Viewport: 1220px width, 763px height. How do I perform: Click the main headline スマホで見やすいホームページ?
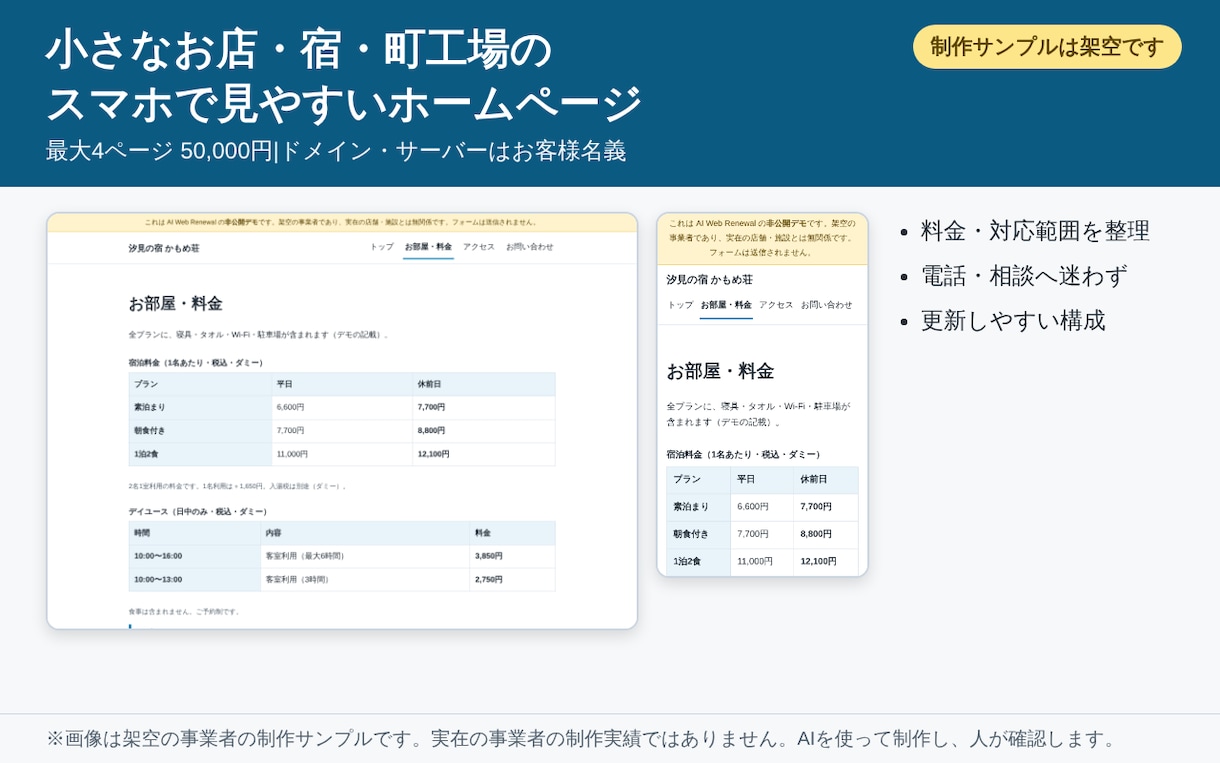coord(344,104)
